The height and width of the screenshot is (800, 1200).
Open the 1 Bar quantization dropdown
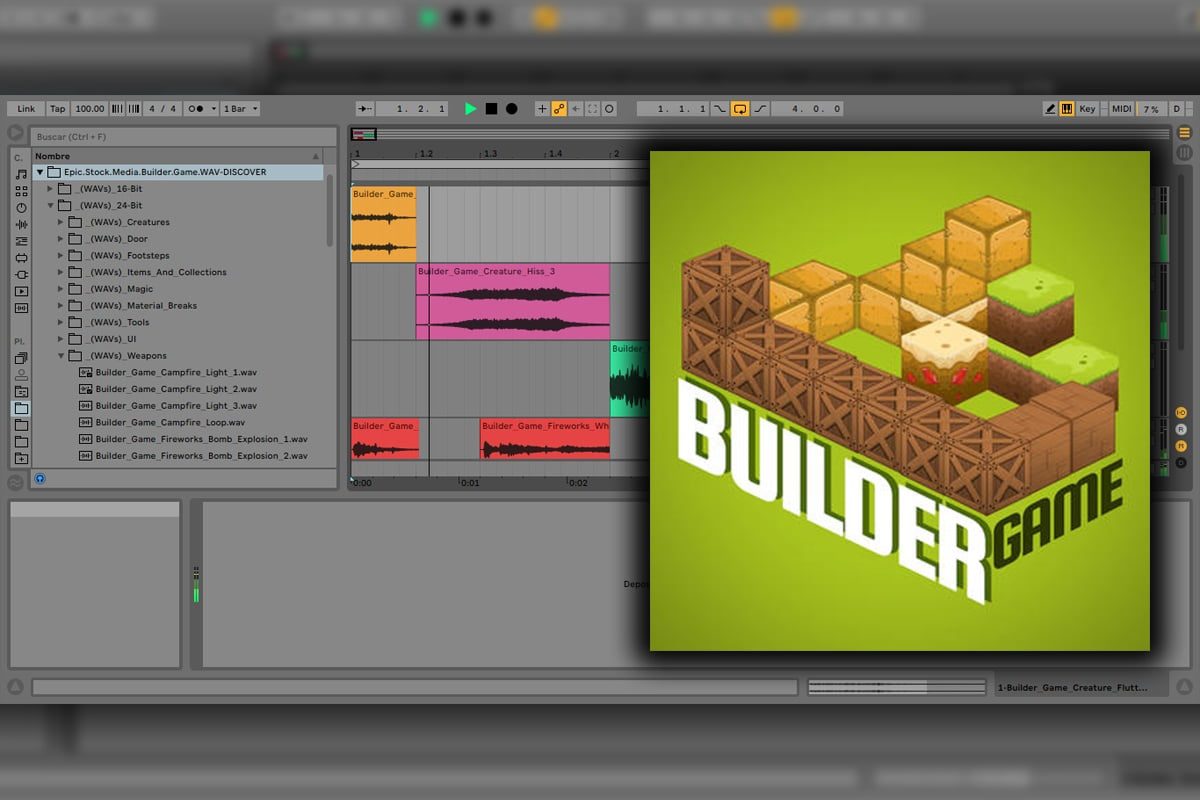[239, 109]
